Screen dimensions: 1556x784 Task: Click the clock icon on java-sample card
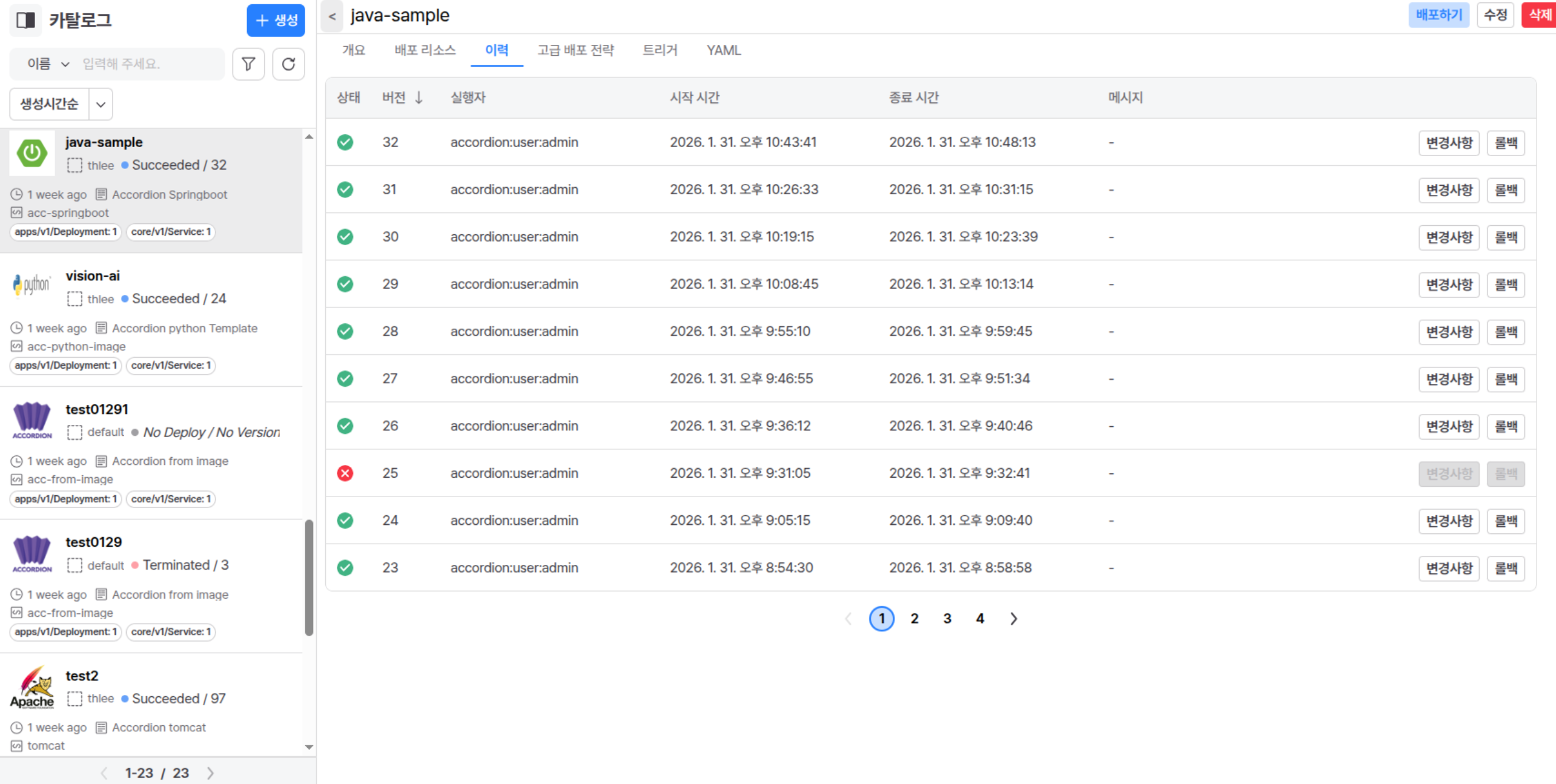[16, 194]
